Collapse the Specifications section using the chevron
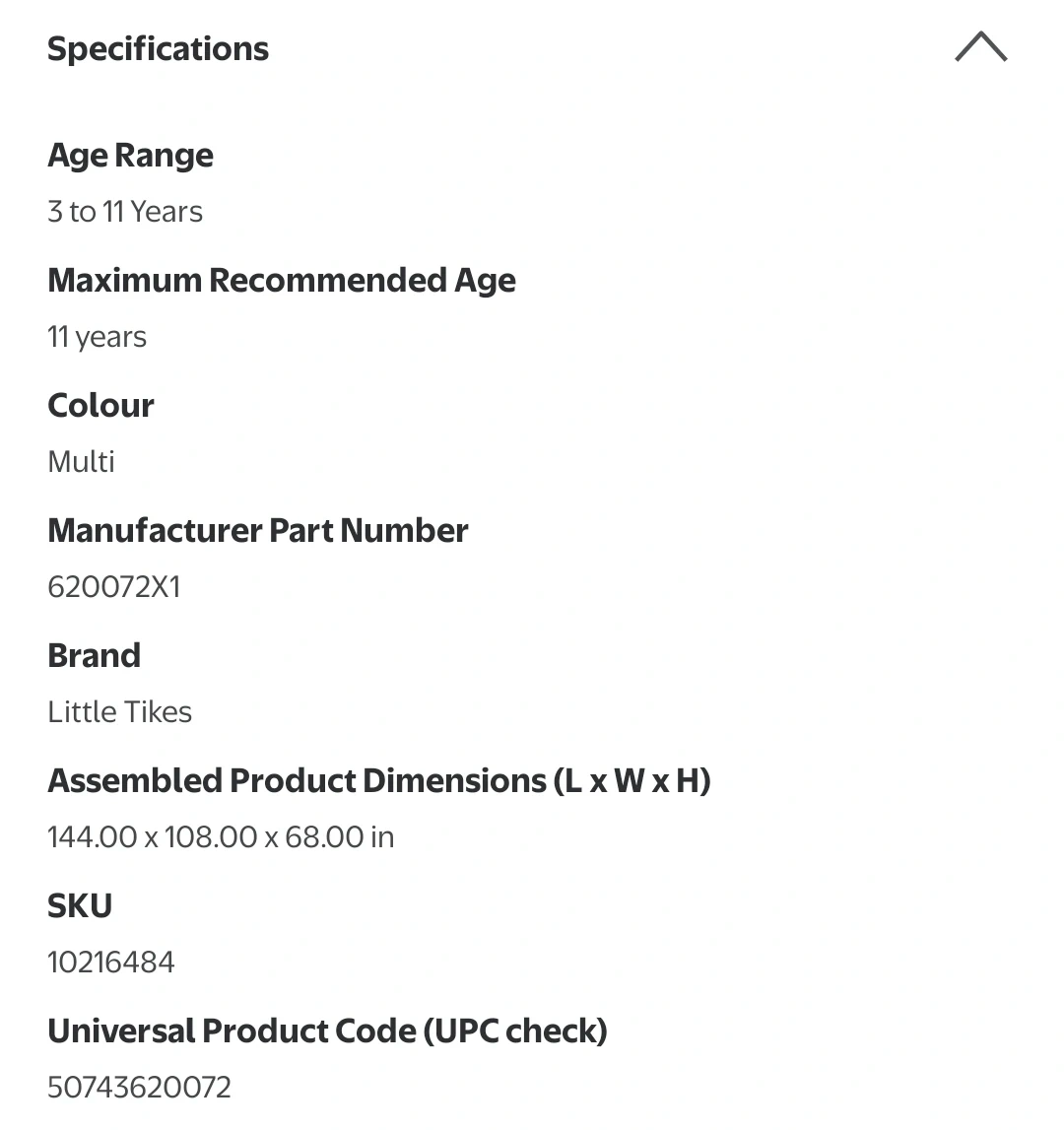This screenshot has height=1130, width=1064. tap(980, 47)
